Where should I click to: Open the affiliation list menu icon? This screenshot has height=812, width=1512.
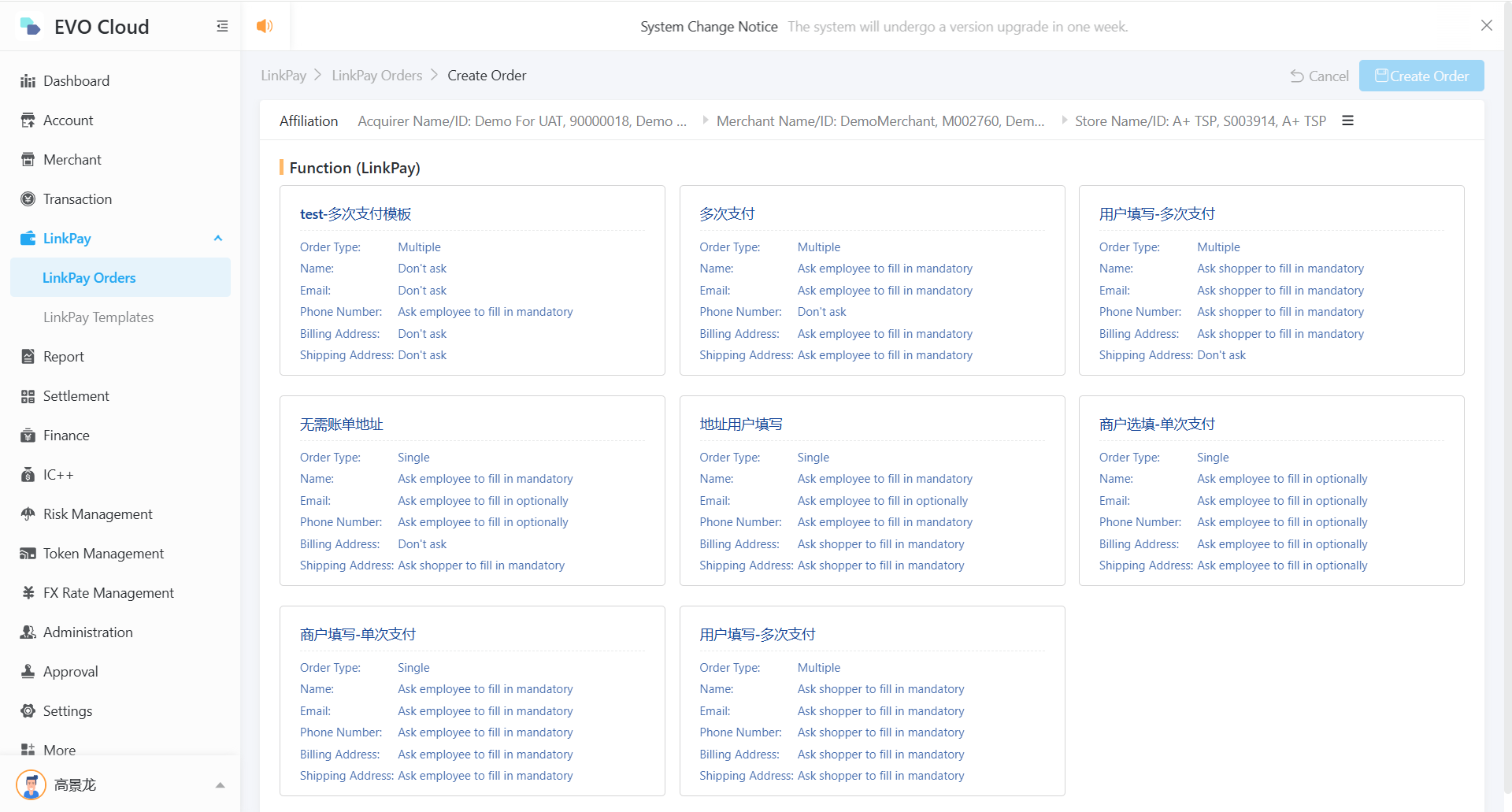pos(1347,121)
